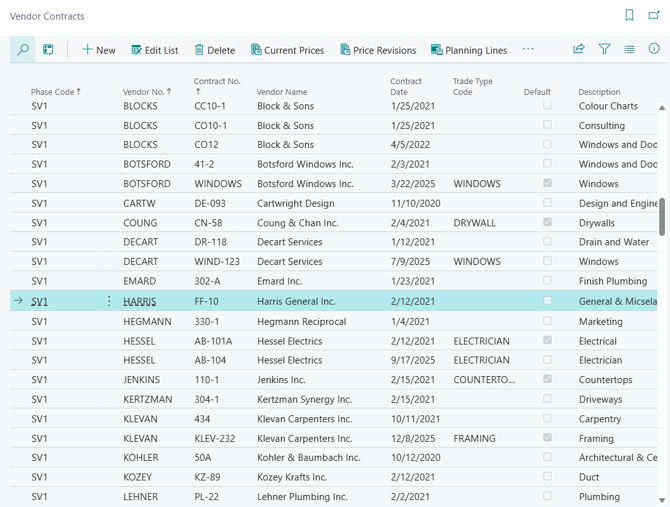Open Default column header menu

537,92
